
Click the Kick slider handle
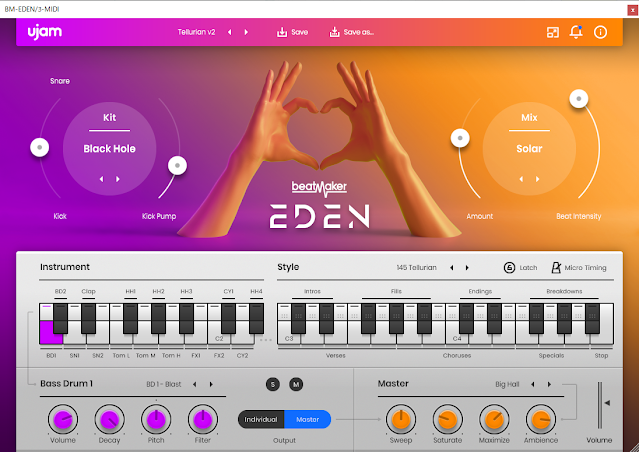(40, 148)
